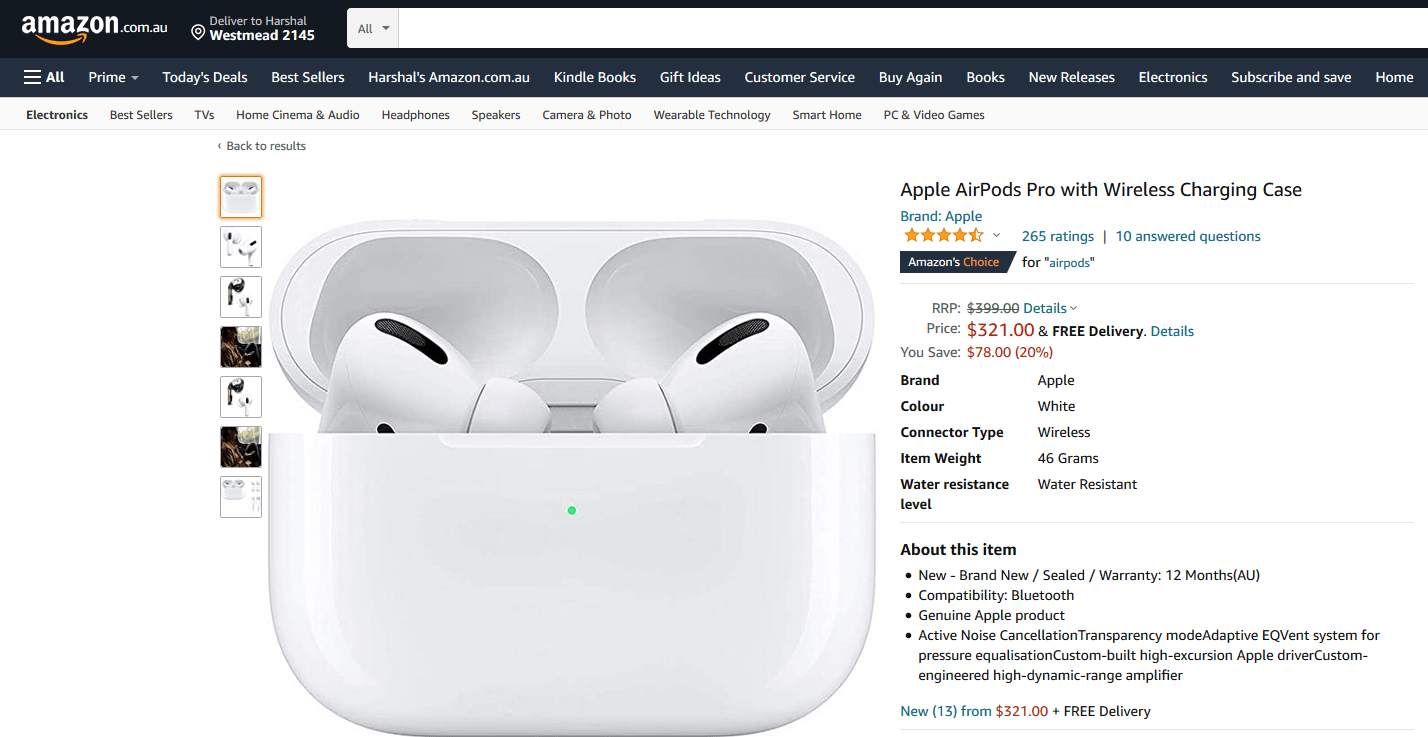The image size is (1428, 737).
Task: Open Today's Deals in navigation bar
Action: 205,77
